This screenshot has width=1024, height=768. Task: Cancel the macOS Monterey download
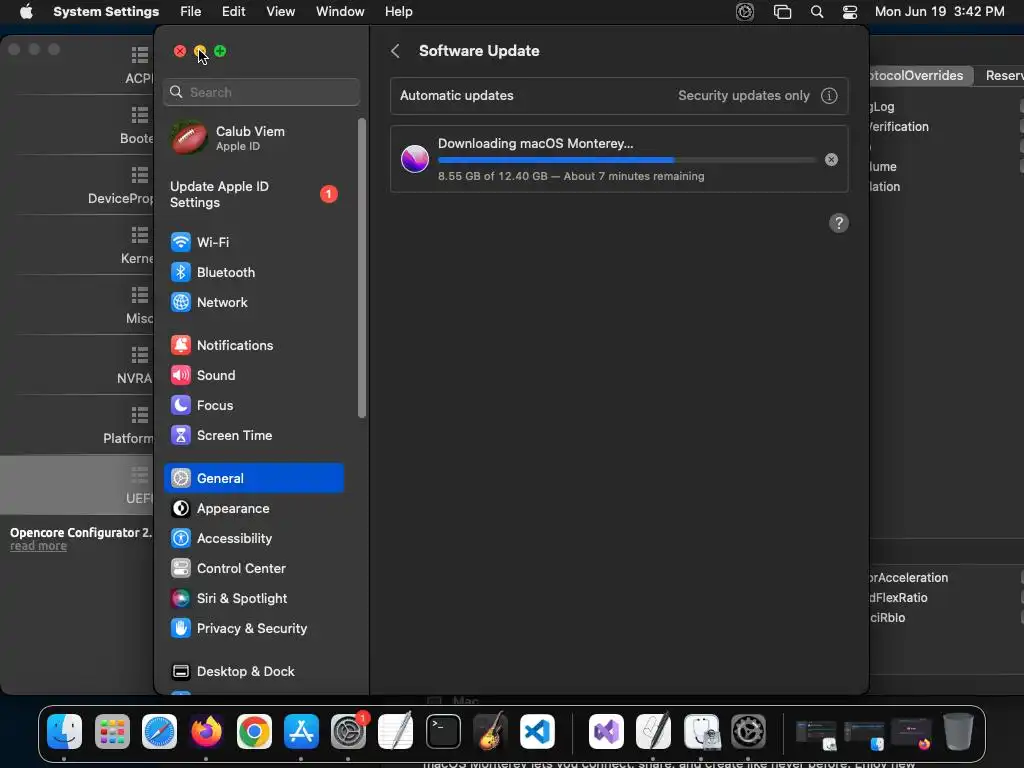point(831,159)
